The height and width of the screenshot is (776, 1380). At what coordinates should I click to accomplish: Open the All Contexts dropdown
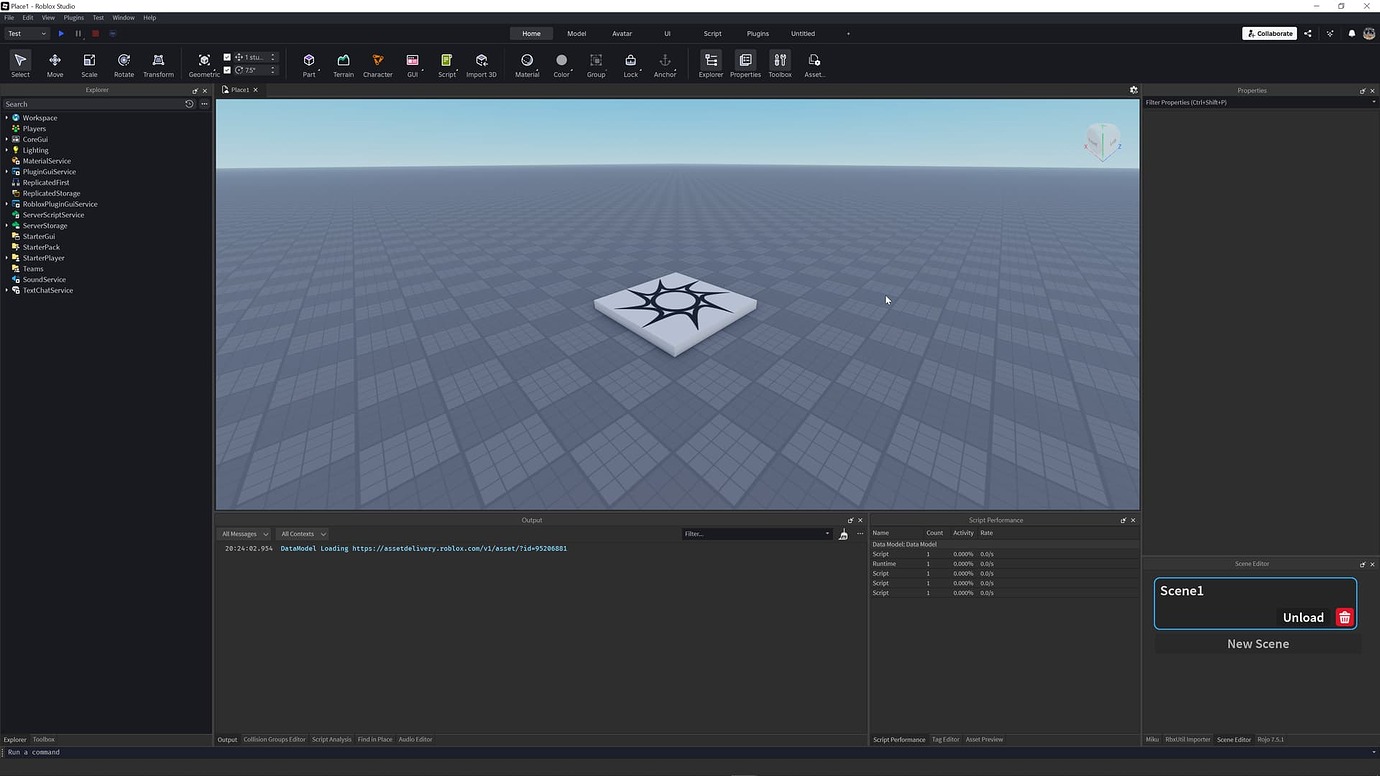tap(302, 533)
